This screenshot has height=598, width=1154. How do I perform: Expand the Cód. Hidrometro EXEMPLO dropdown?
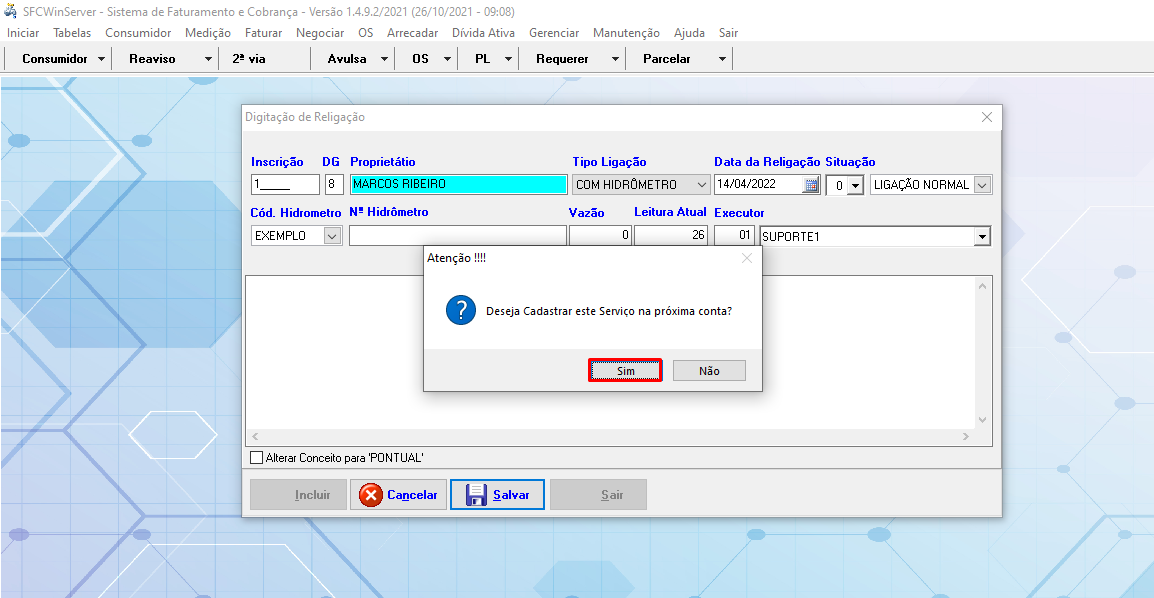pos(332,237)
